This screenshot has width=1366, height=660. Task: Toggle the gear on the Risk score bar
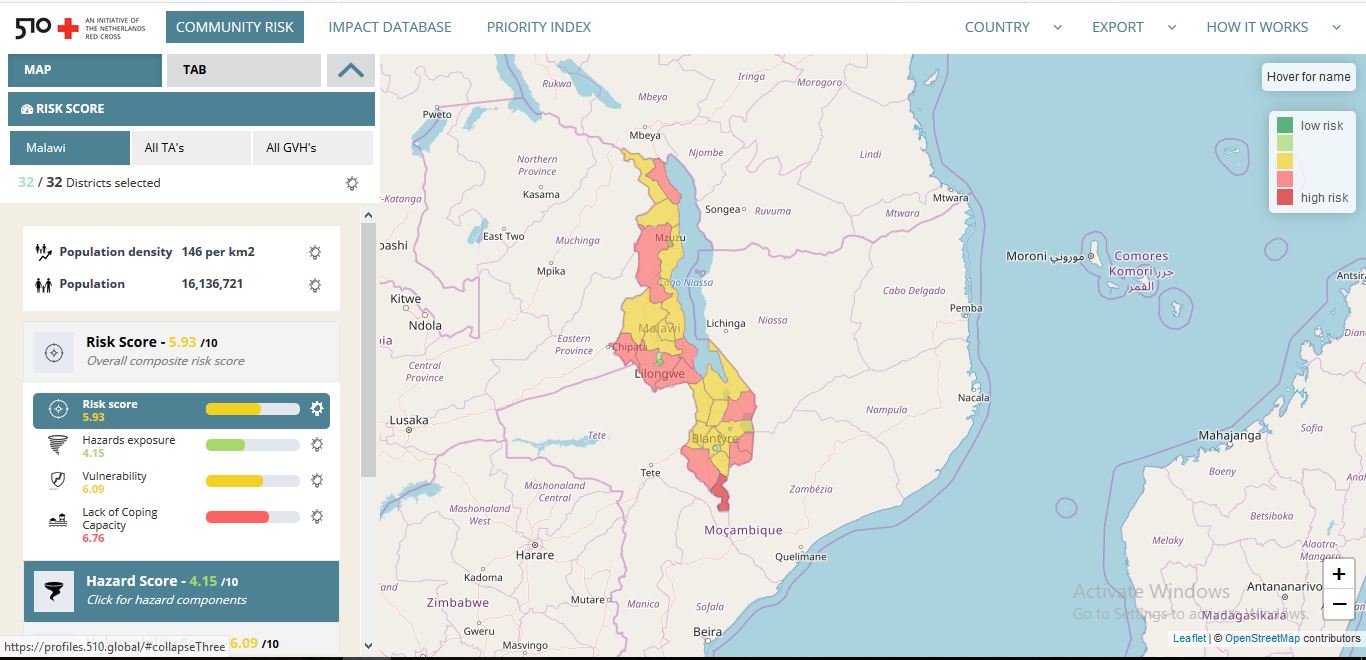point(318,408)
